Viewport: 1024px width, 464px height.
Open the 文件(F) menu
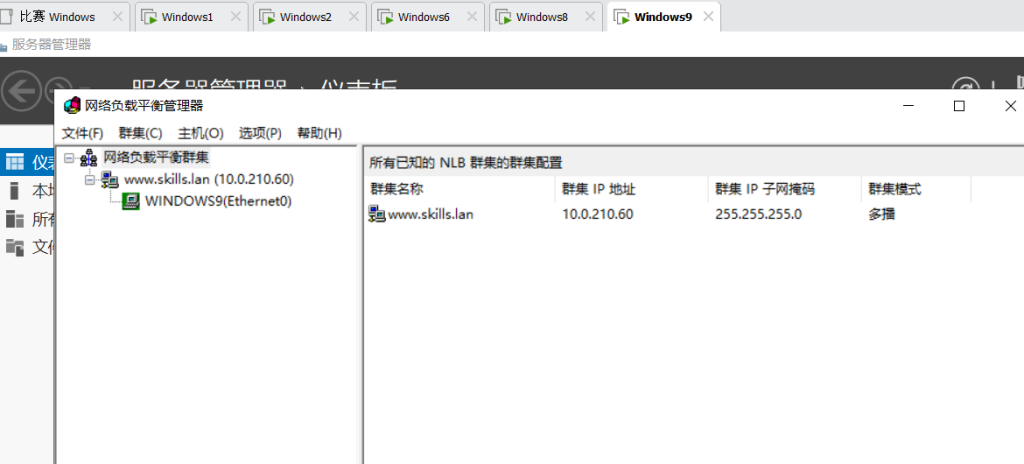(x=82, y=133)
